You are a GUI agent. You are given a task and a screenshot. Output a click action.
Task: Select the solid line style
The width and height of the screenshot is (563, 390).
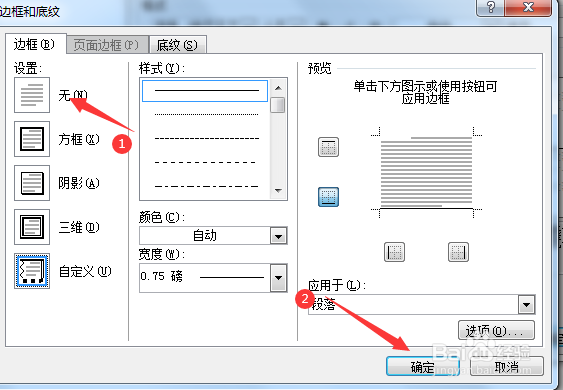click(205, 91)
